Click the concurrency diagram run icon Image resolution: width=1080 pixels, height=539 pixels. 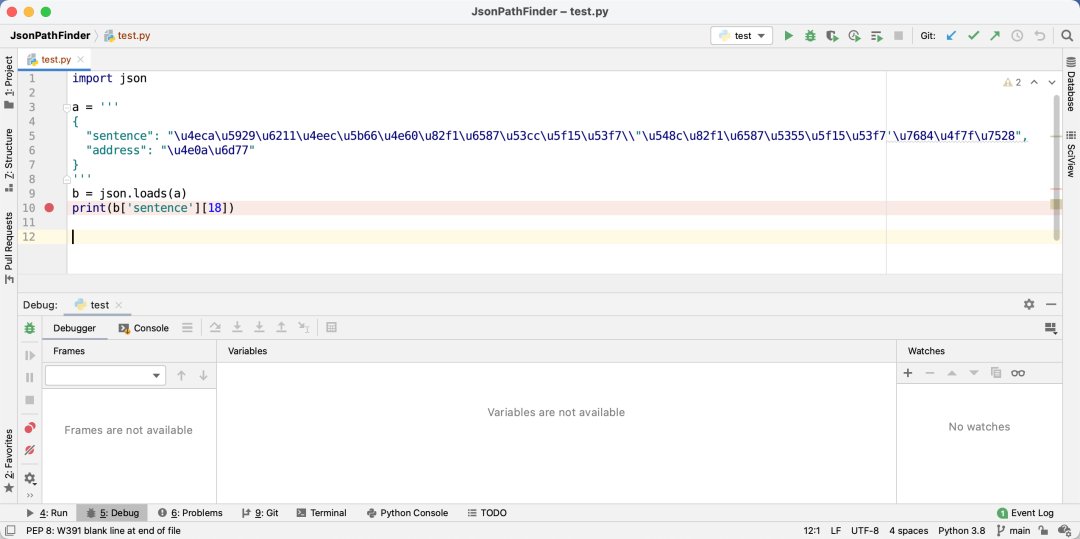[x=876, y=35]
